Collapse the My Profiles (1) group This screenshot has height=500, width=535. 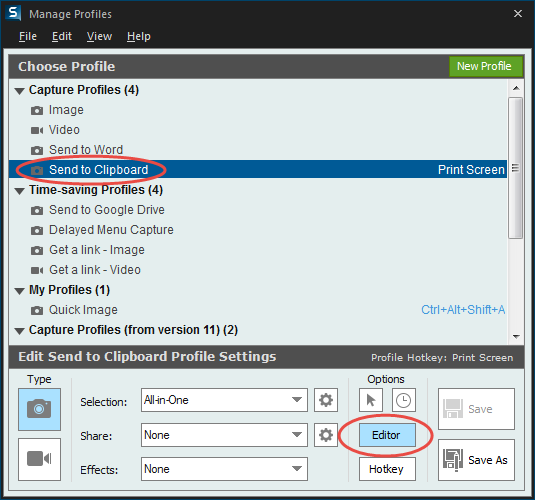[20, 291]
